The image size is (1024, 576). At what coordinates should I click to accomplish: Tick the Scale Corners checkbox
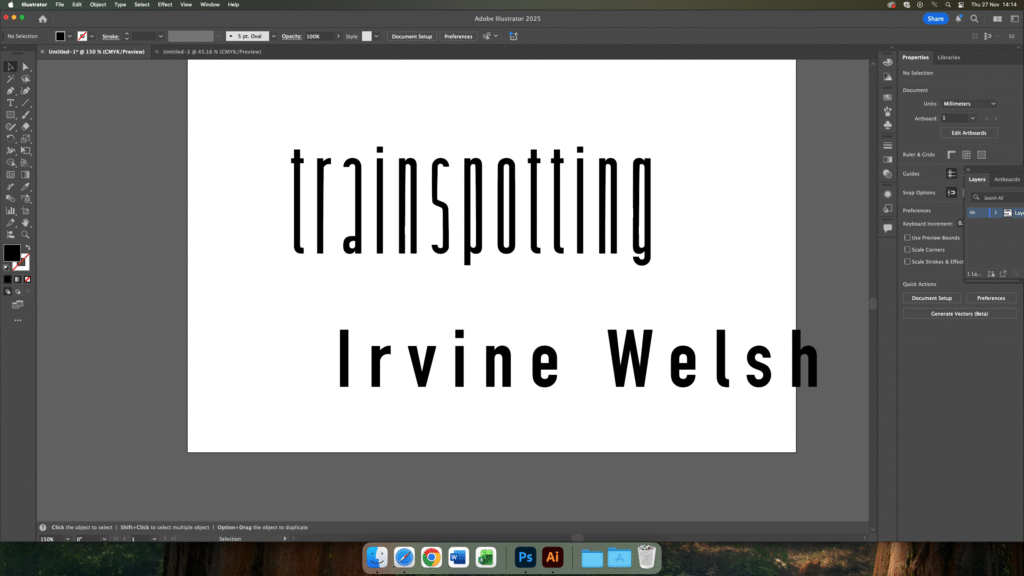[x=907, y=250]
